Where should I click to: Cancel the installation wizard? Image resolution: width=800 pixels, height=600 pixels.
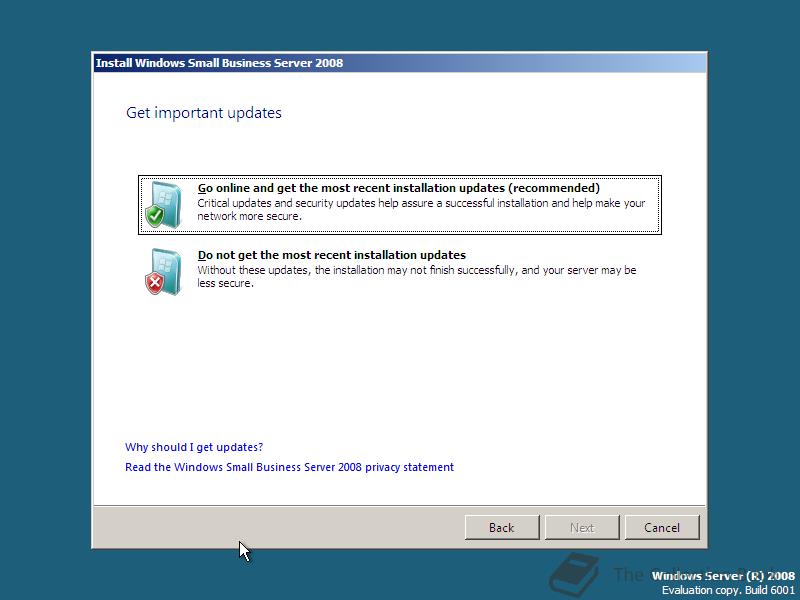(662, 528)
